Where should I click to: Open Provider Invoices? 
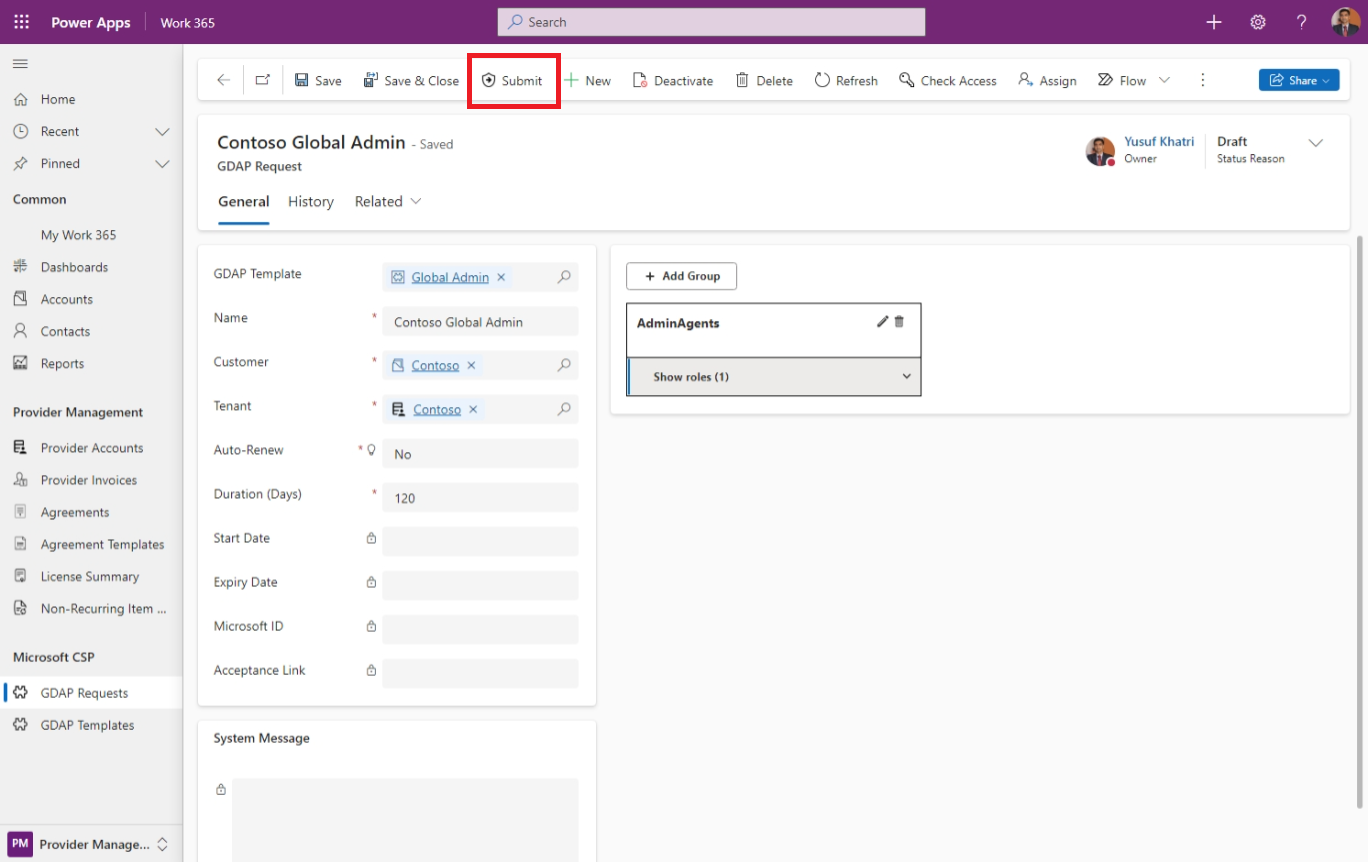pos(91,480)
